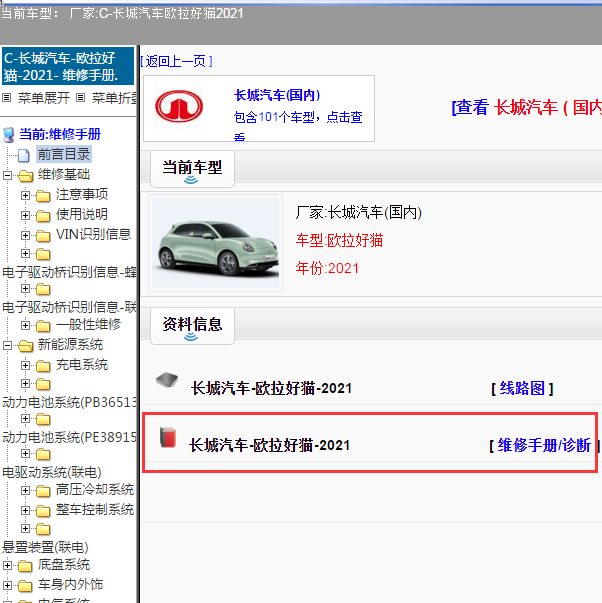Screen dimensions: 602x603
Task: Click the folder icon beside VIN识别信息
Action: (x=43, y=236)
